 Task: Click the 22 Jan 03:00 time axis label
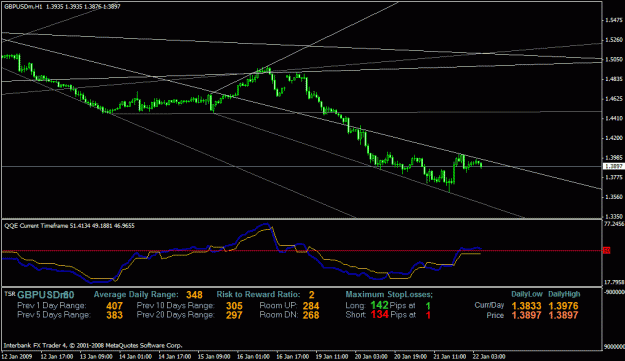(489, 356)
